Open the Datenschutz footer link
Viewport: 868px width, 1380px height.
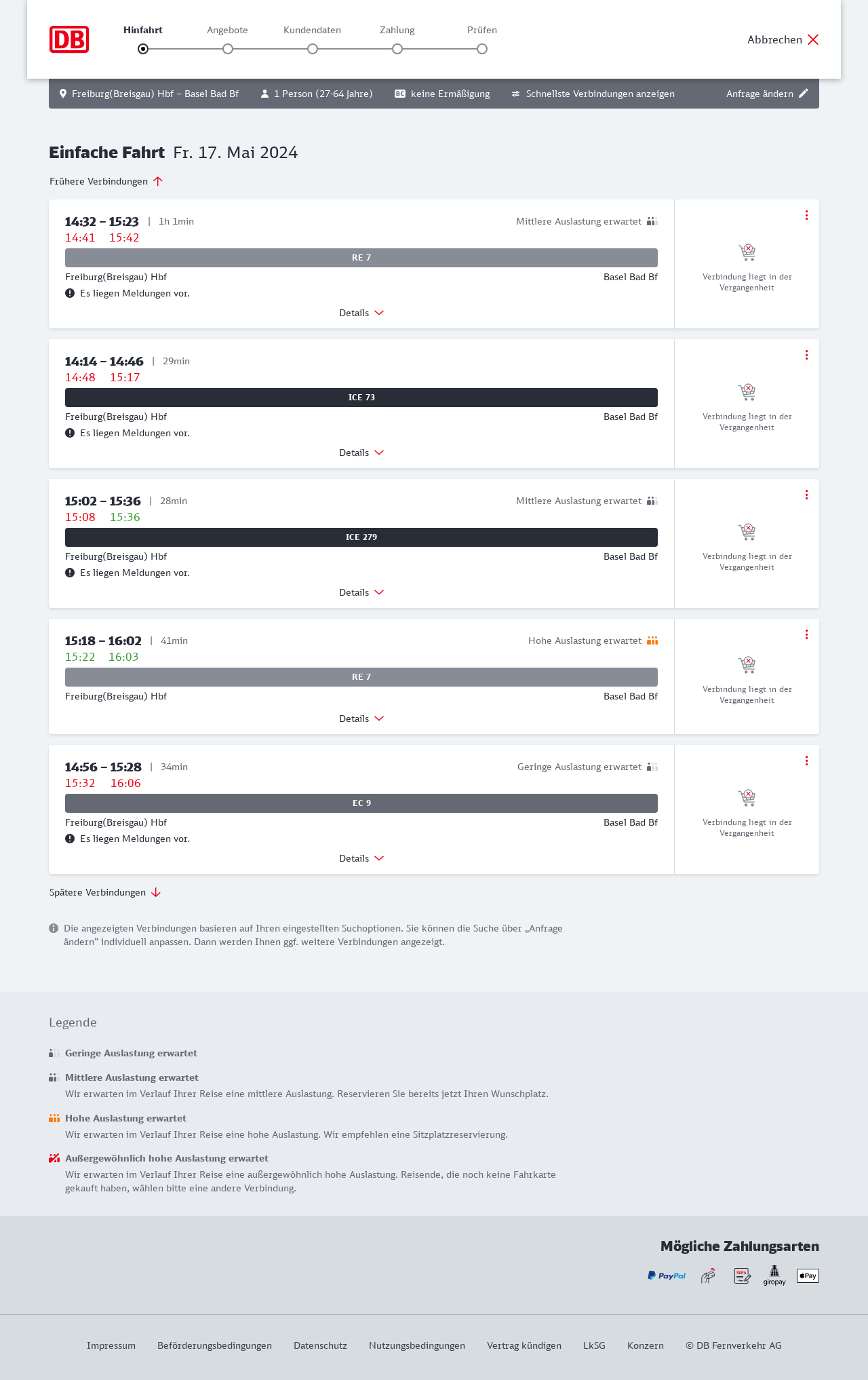click(x=320, y=1345)
